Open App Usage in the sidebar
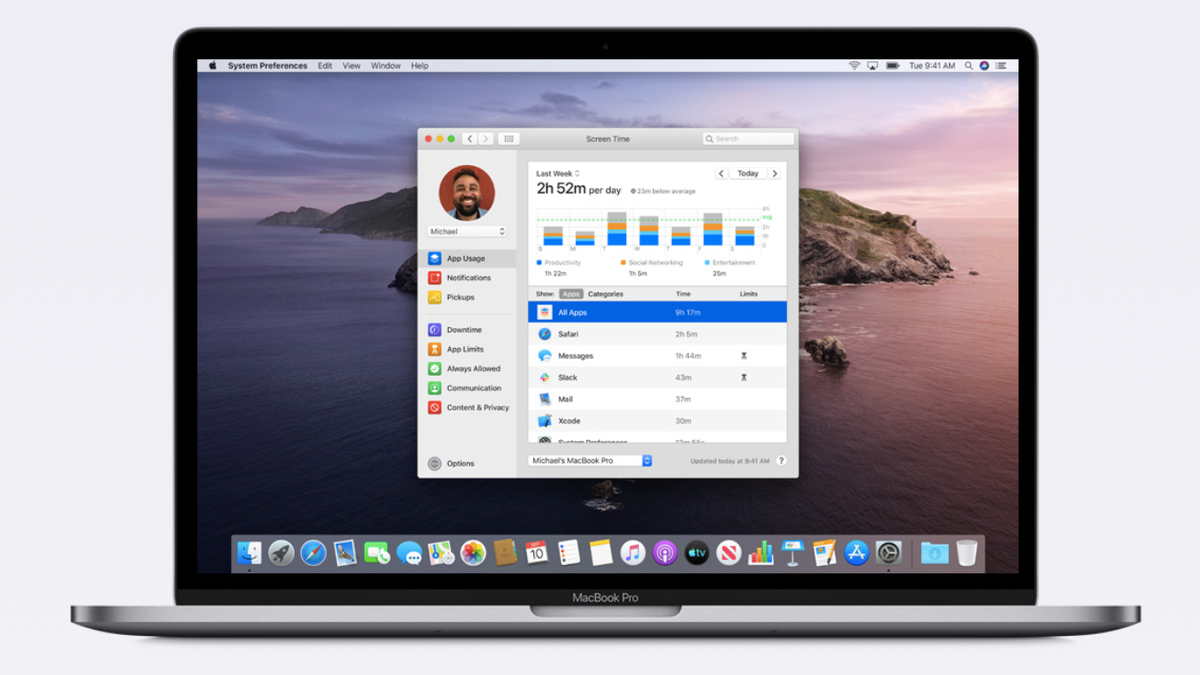 pyautogui.click(x=468, y=257)
